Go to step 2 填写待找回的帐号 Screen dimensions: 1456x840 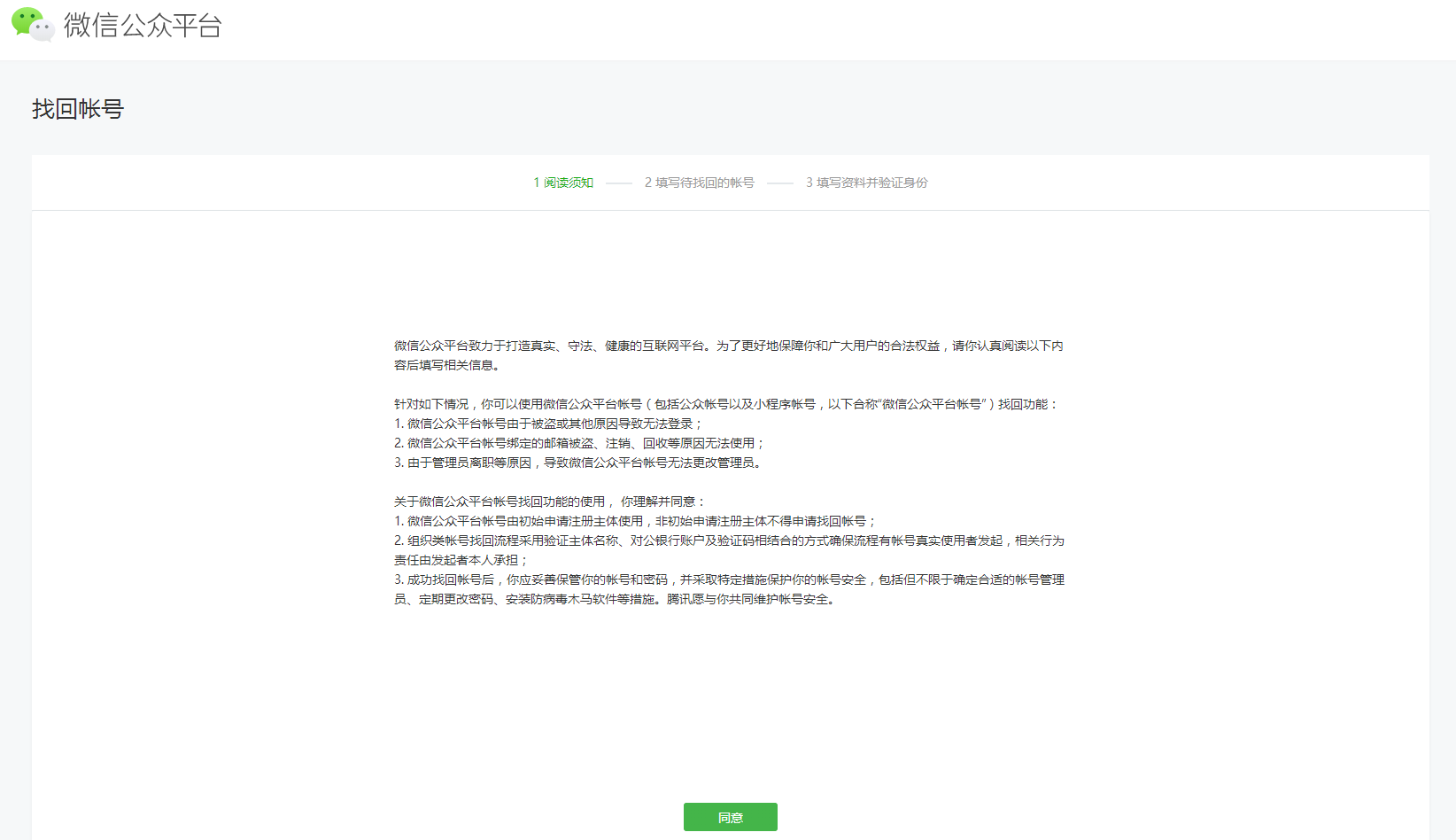click(699, 183)
